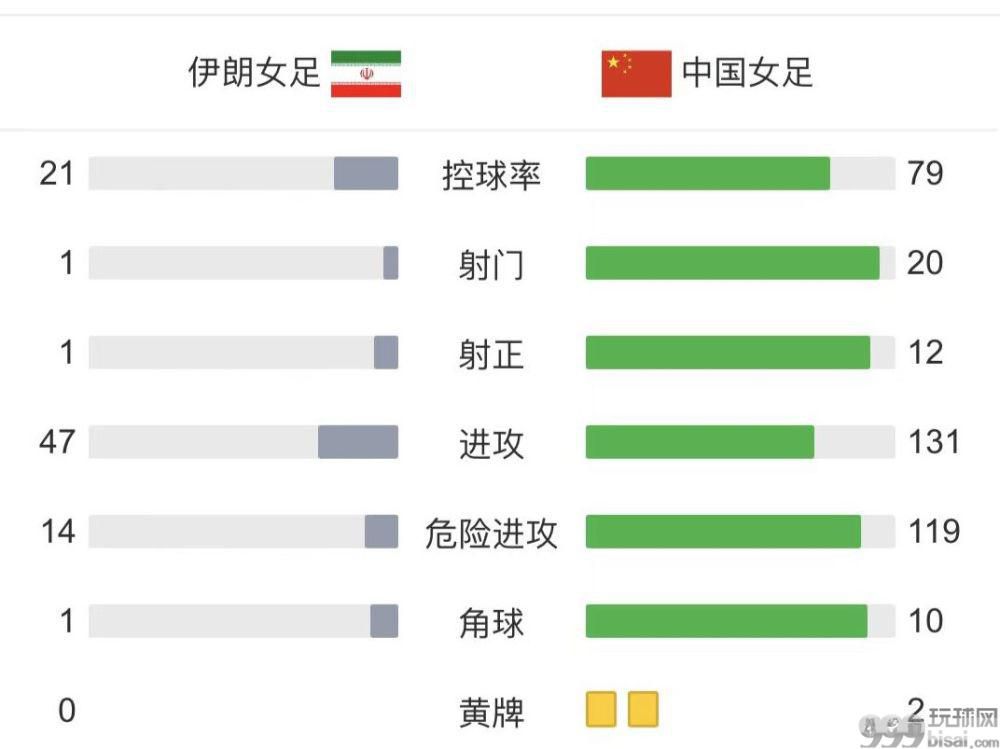Select the 危险进攻 label
The height and width of the screenshot is (749, 1000).
pos(491,533)
